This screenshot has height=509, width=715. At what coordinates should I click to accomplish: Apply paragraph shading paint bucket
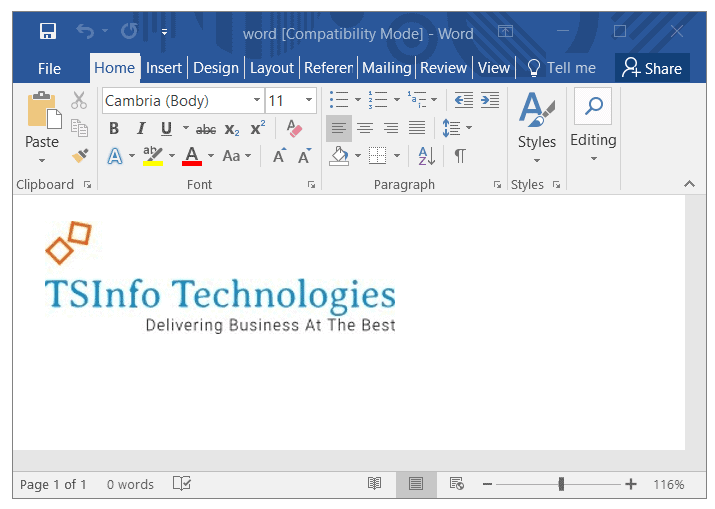339,156
